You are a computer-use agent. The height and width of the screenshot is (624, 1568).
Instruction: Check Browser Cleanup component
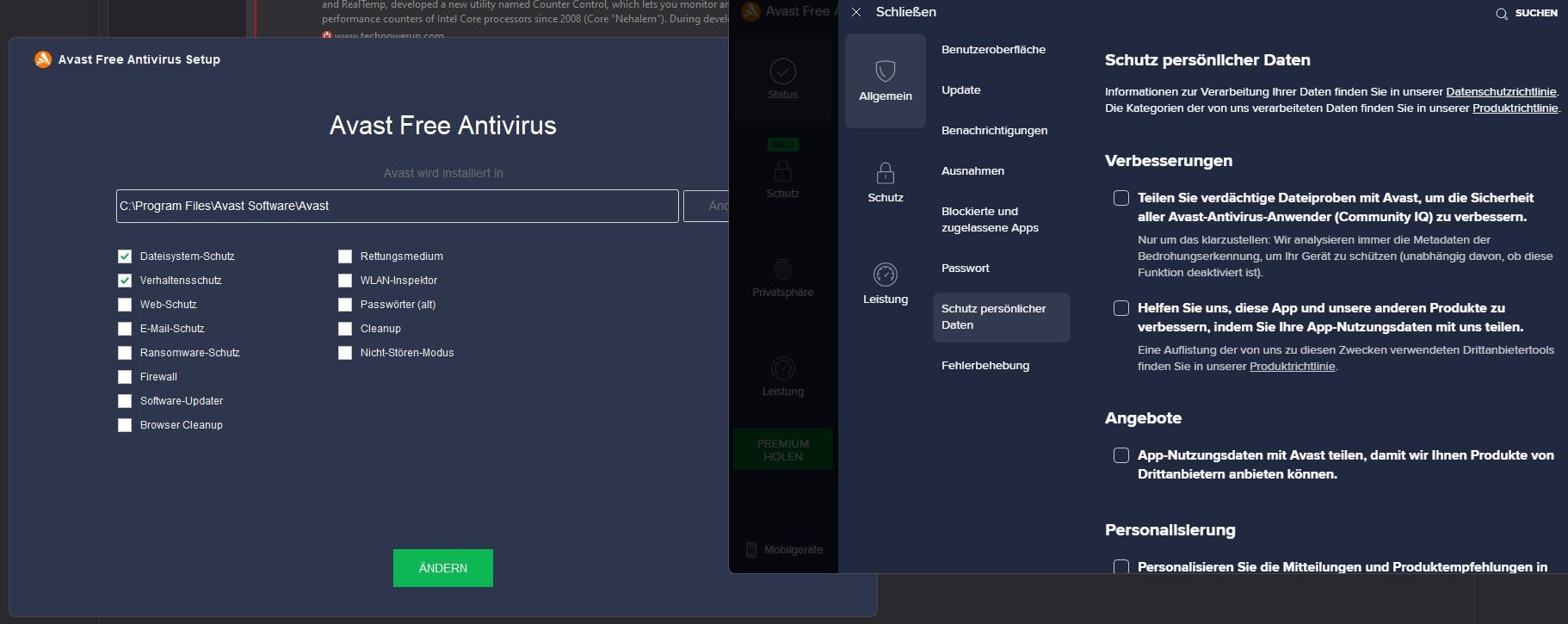[125, 425]
